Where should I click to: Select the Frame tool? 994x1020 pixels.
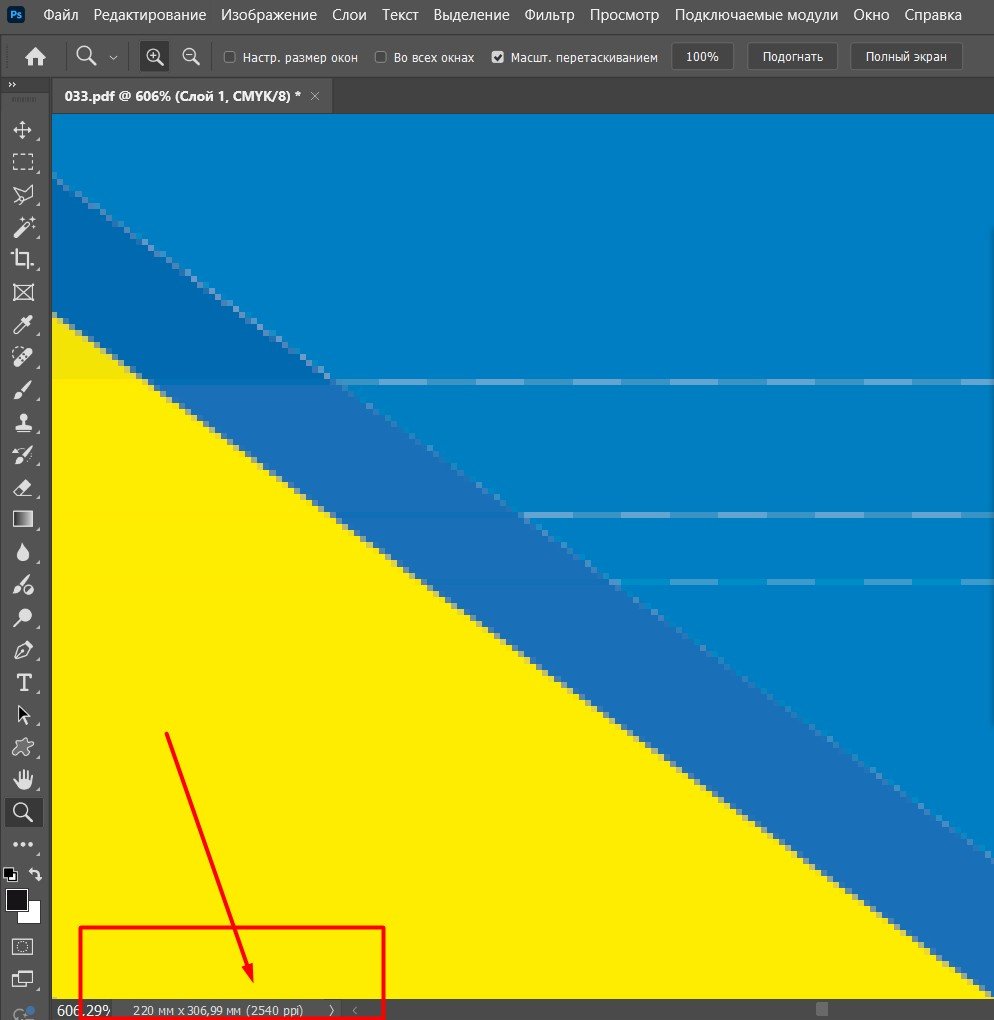pos(23,292)
